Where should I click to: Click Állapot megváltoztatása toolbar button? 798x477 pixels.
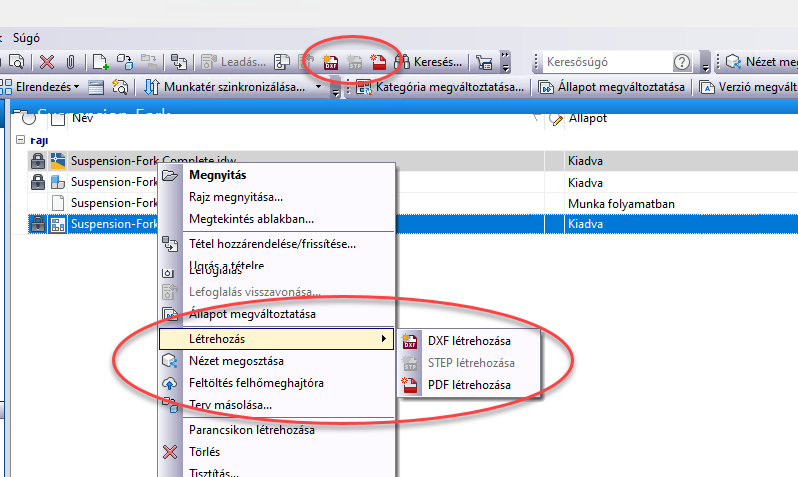tap(611, 87)
